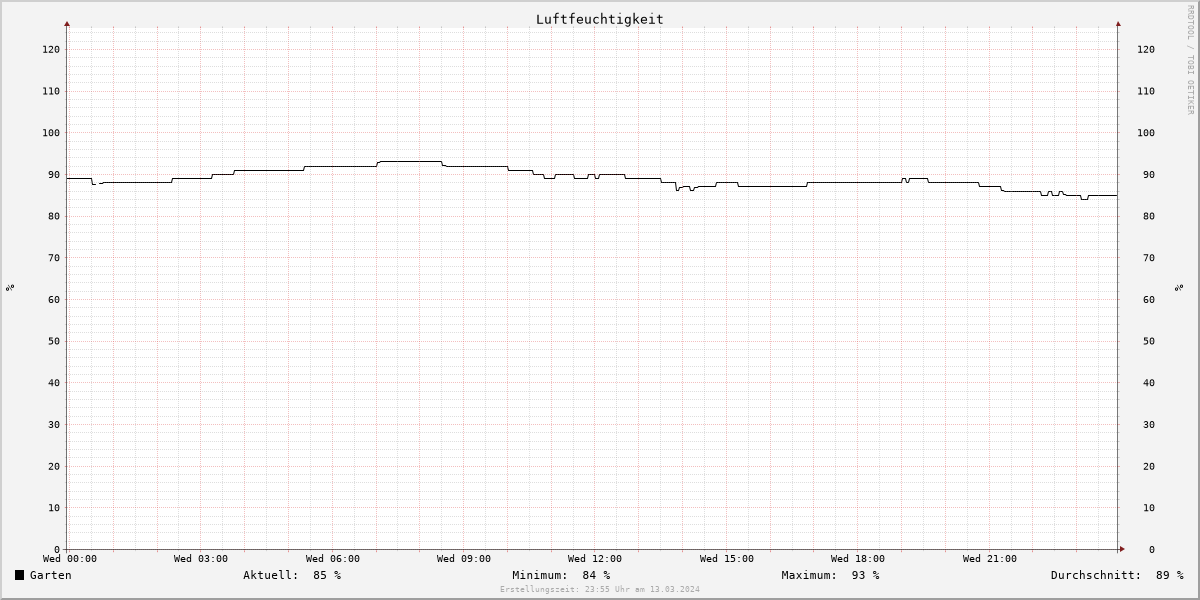Click the 50 label on the left axis

[54, 341]
